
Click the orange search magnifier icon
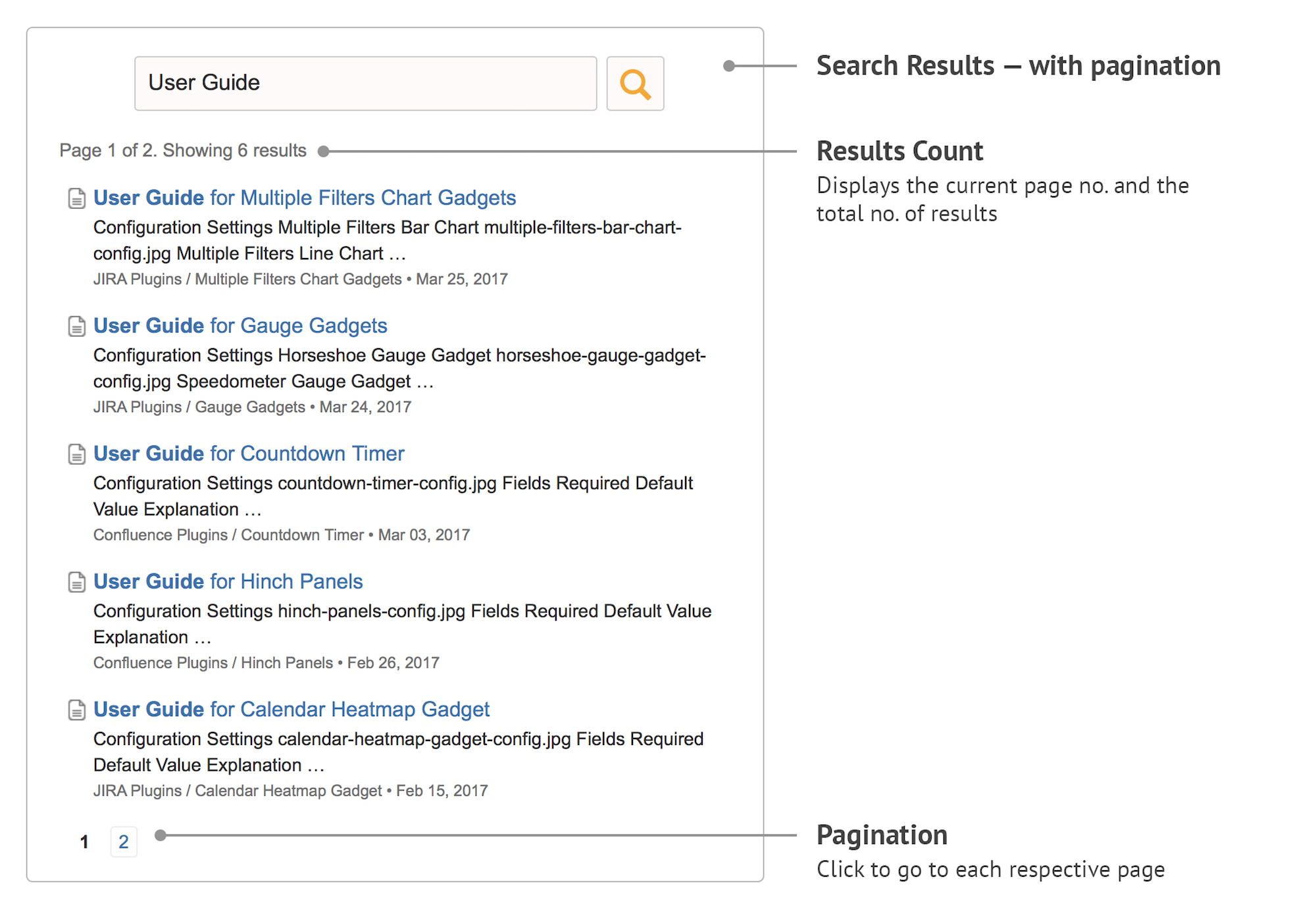[x=634, y=84]
